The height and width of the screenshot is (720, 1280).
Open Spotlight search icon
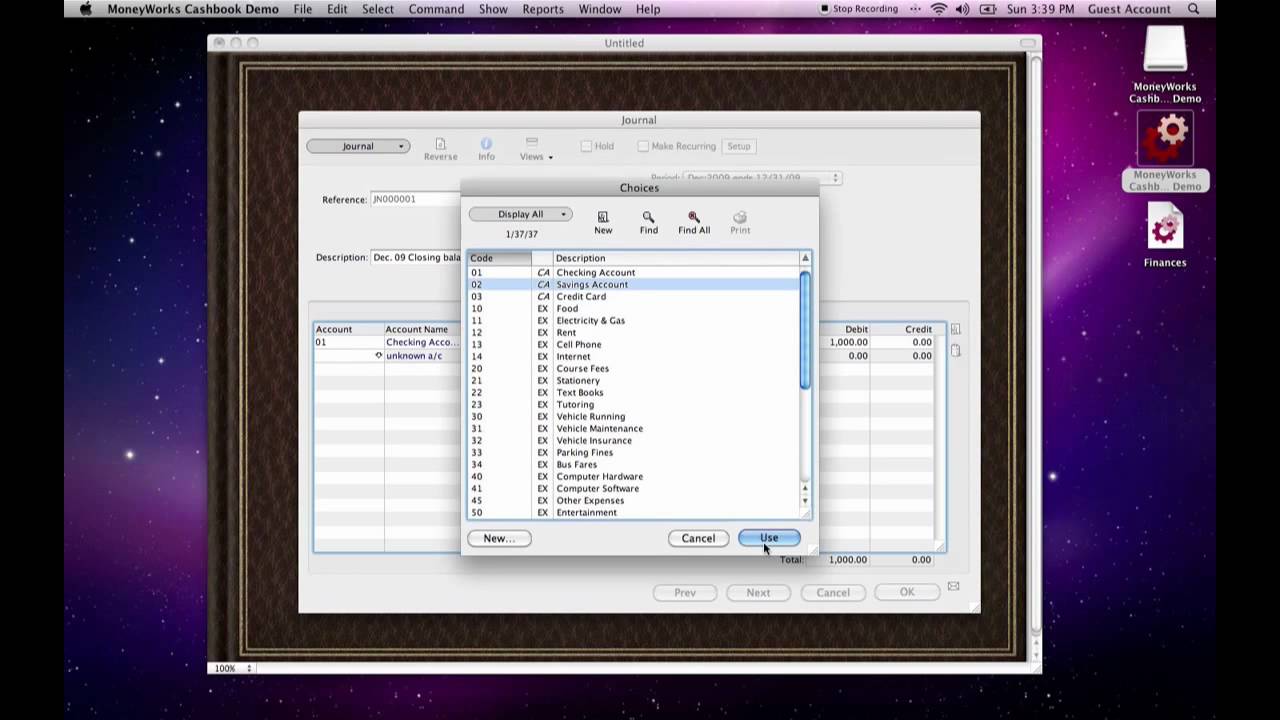[1194, 9]
